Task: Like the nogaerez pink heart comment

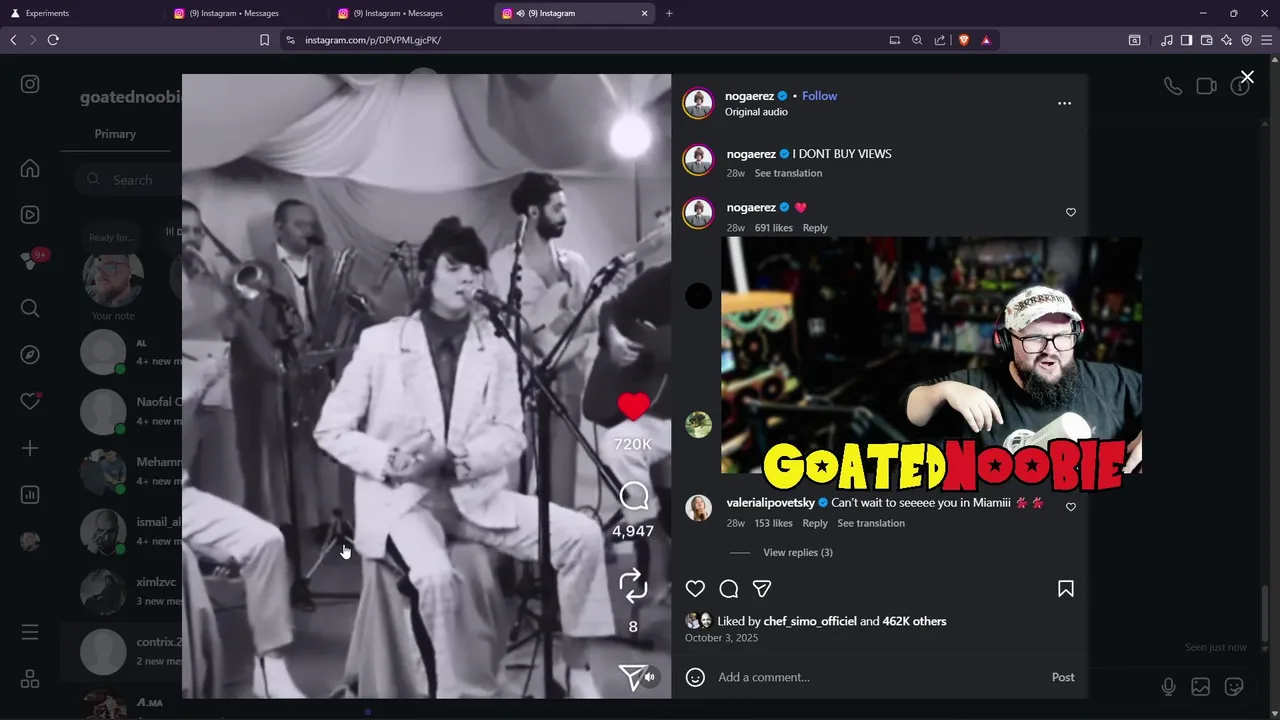Action: (1071, 212)
